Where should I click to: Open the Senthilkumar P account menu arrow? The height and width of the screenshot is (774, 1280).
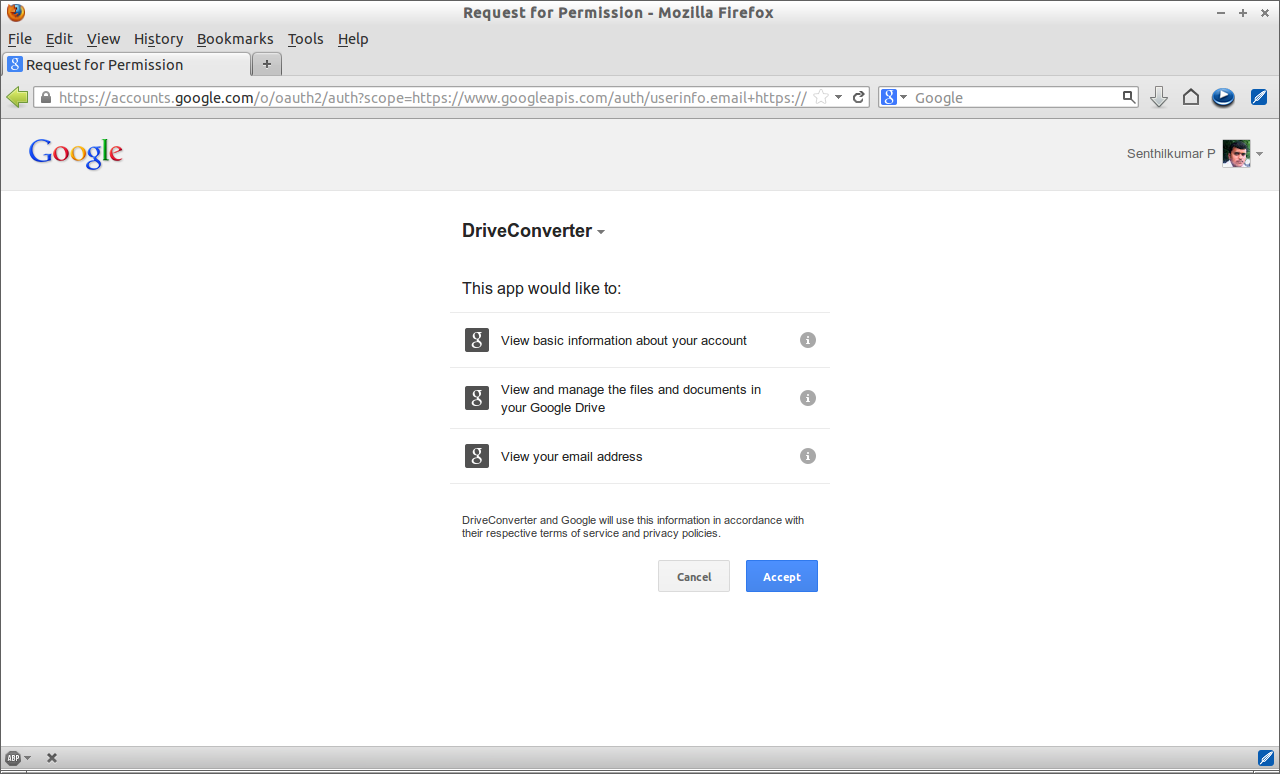[1259, 154]
